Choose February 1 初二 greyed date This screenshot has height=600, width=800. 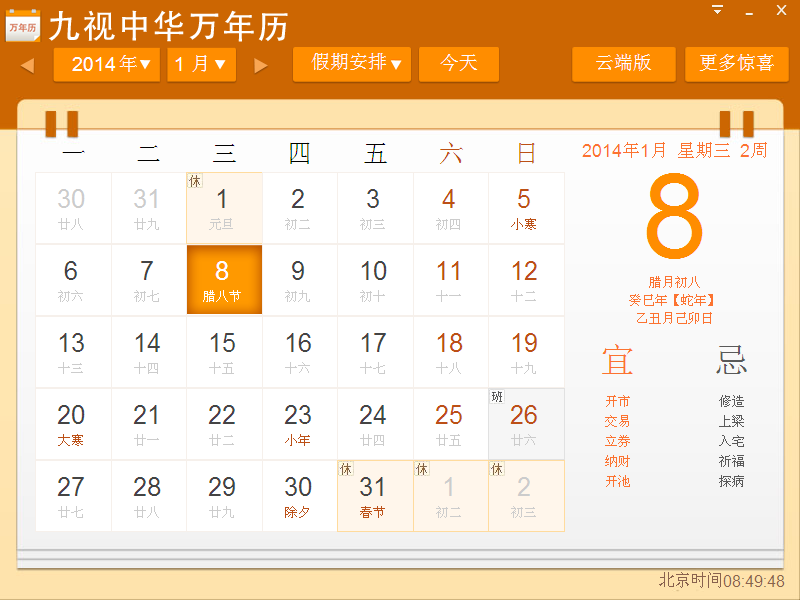pyautogui.click(x=451, y=496)
